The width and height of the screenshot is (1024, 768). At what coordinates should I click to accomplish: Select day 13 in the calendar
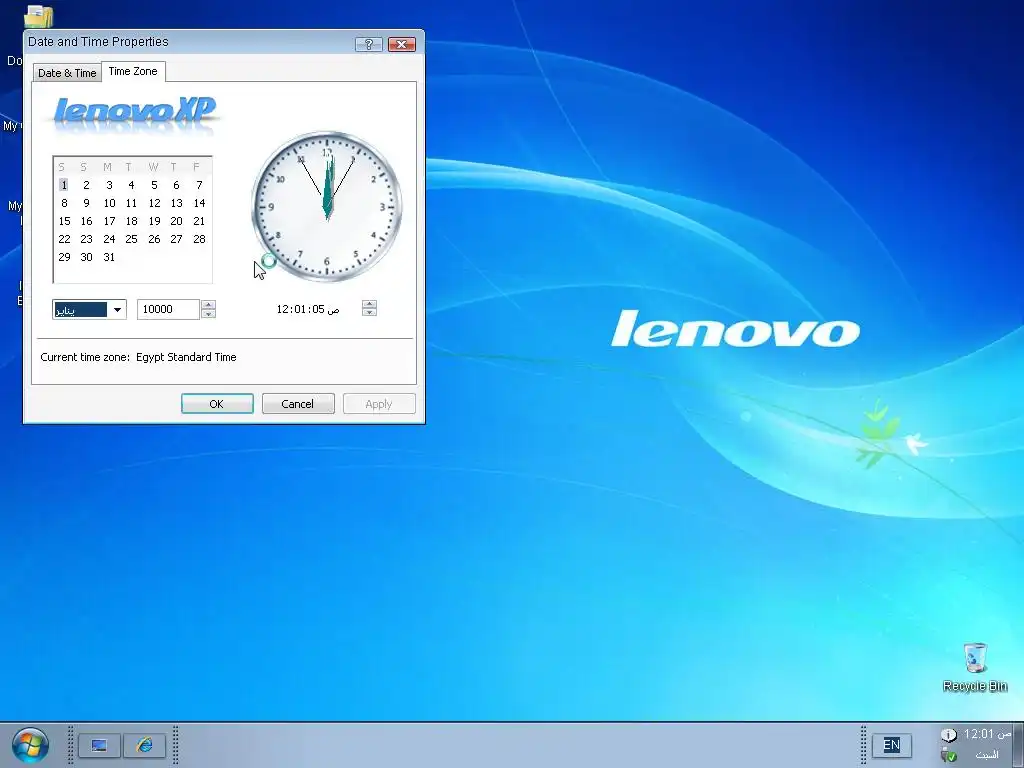176,203
